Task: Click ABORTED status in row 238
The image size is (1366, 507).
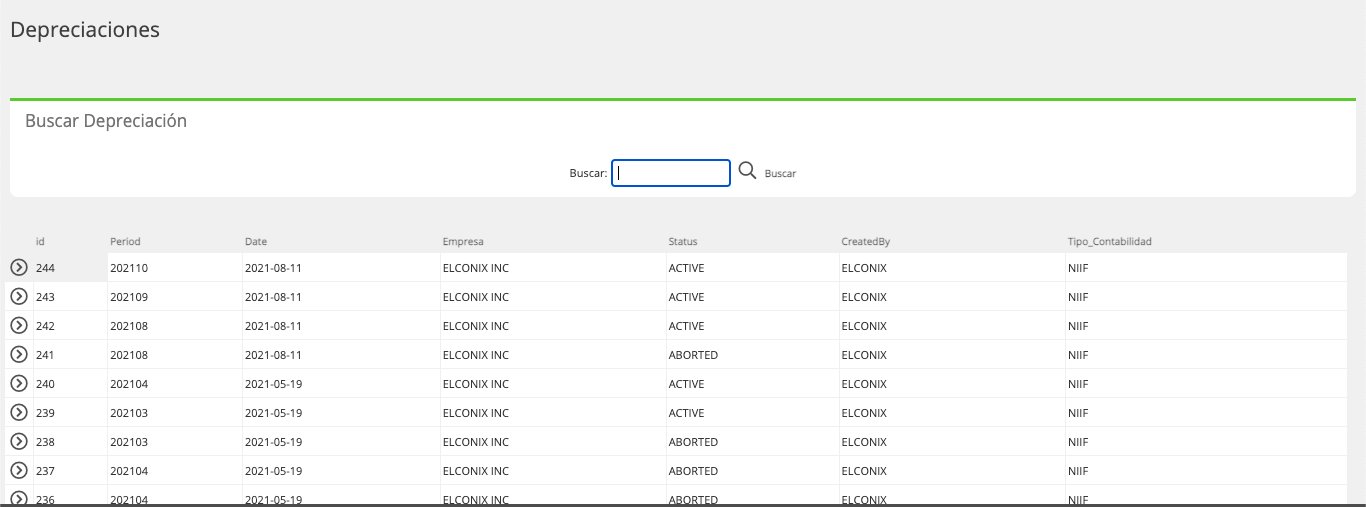Action: tap(693, 442)
